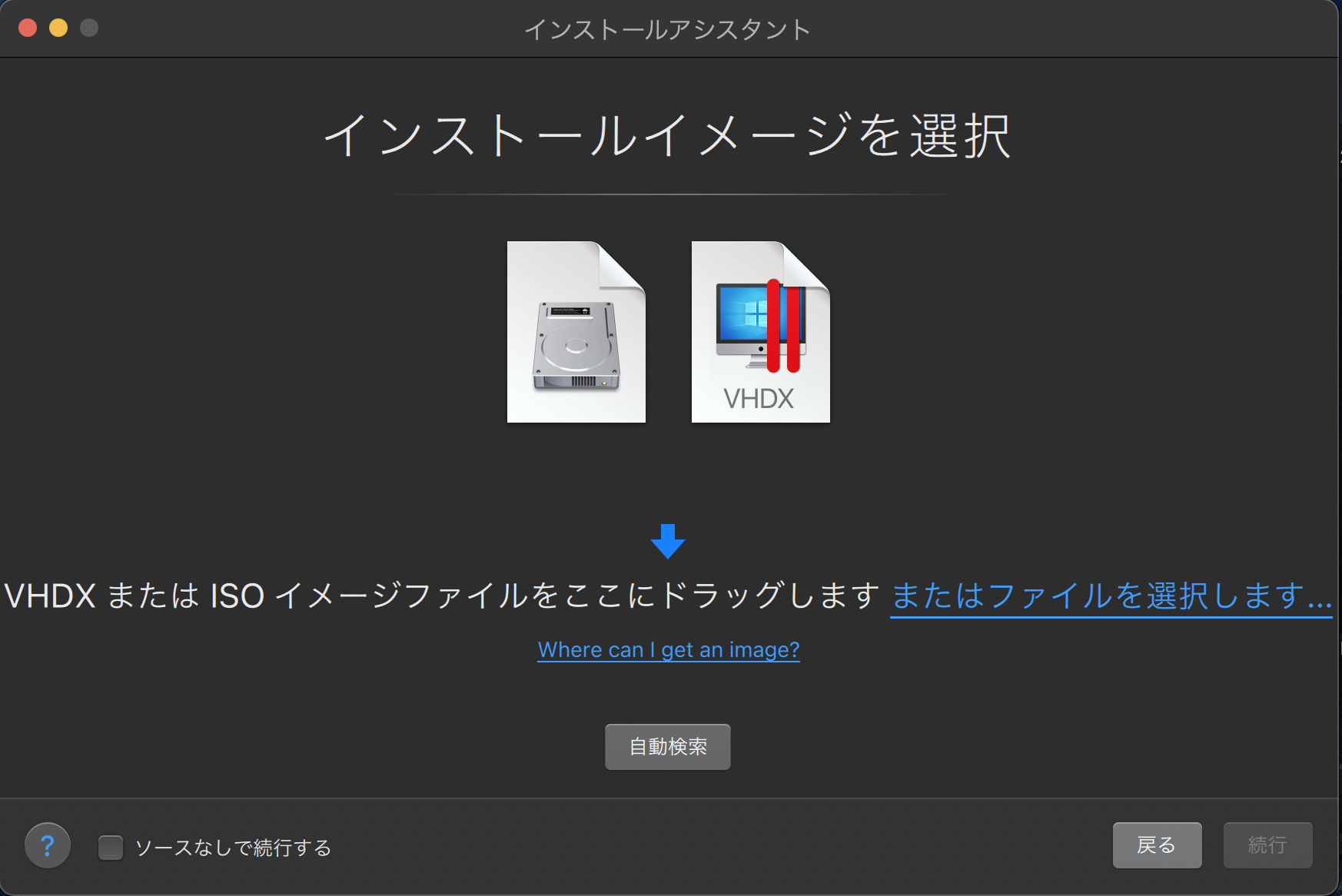Screen dimensions: 1342x896
Task: Click the インストールイメージを選択 heading
Action: point(667,136)
